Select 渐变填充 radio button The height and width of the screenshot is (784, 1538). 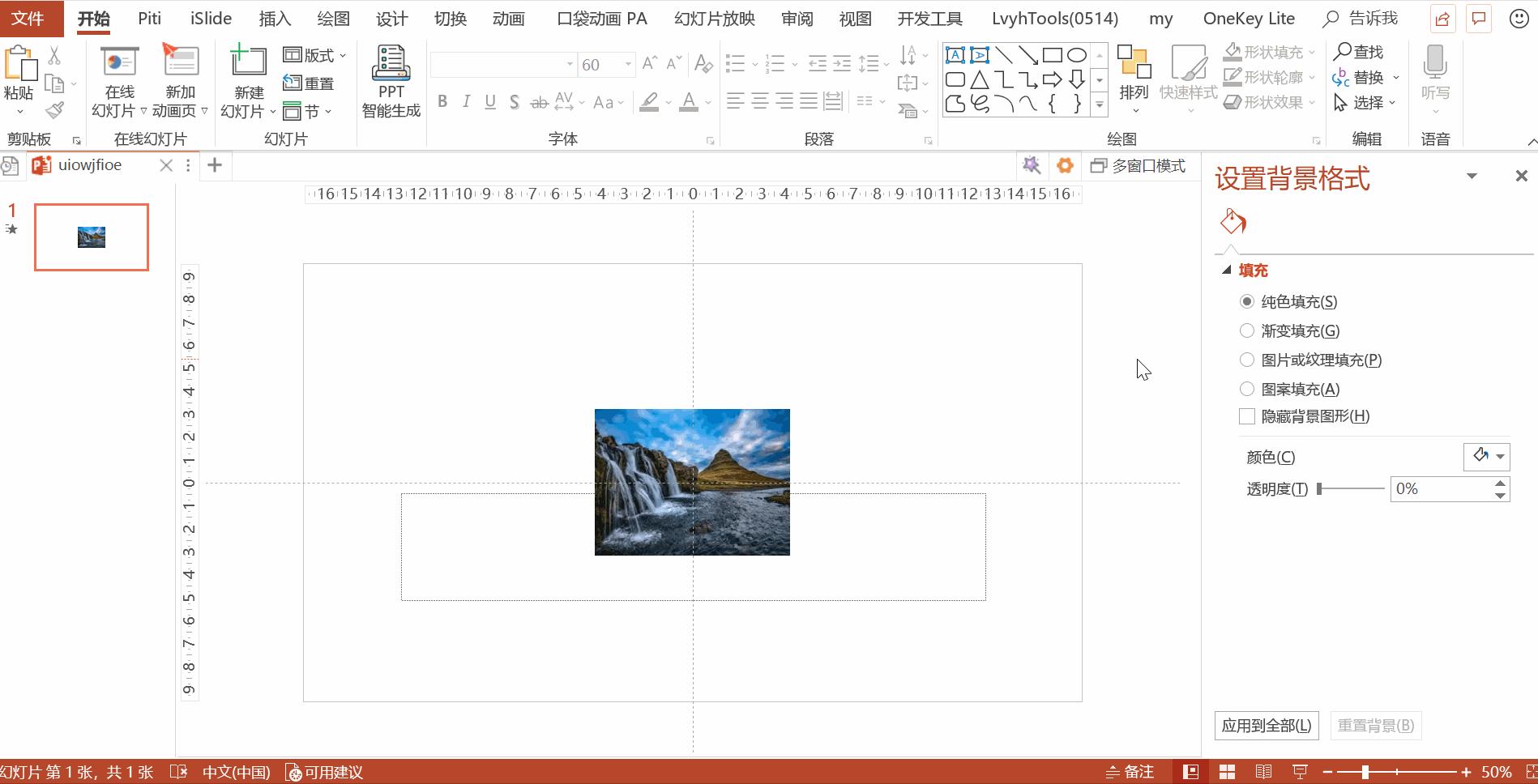pyautogui.click(x=1247, y=330)
